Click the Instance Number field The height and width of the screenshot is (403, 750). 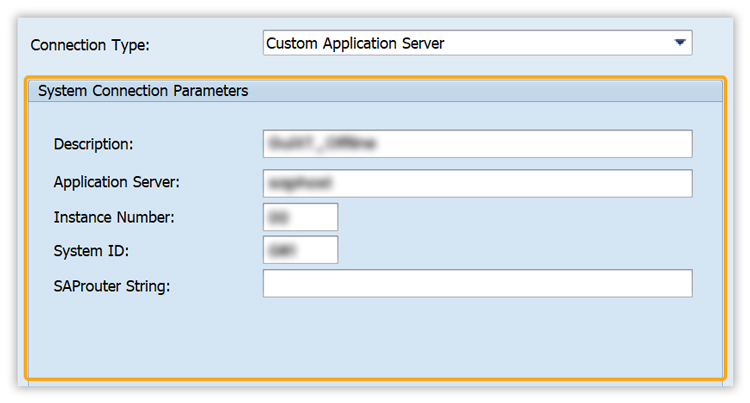[300, 217]
